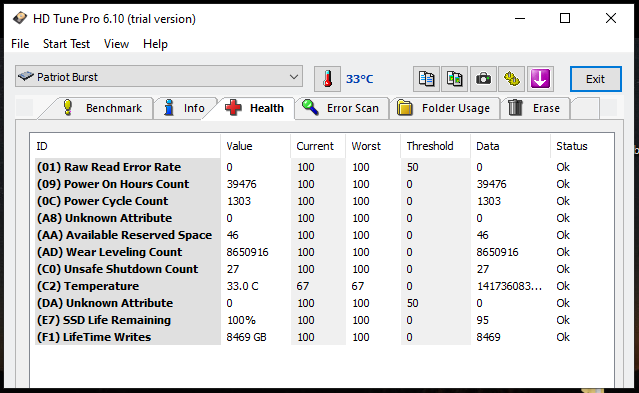Image resolution: width=639 pixels, height=393 pixels.
Task: Click the 39476 value for Power On Hours
Action: pos(241,184)
